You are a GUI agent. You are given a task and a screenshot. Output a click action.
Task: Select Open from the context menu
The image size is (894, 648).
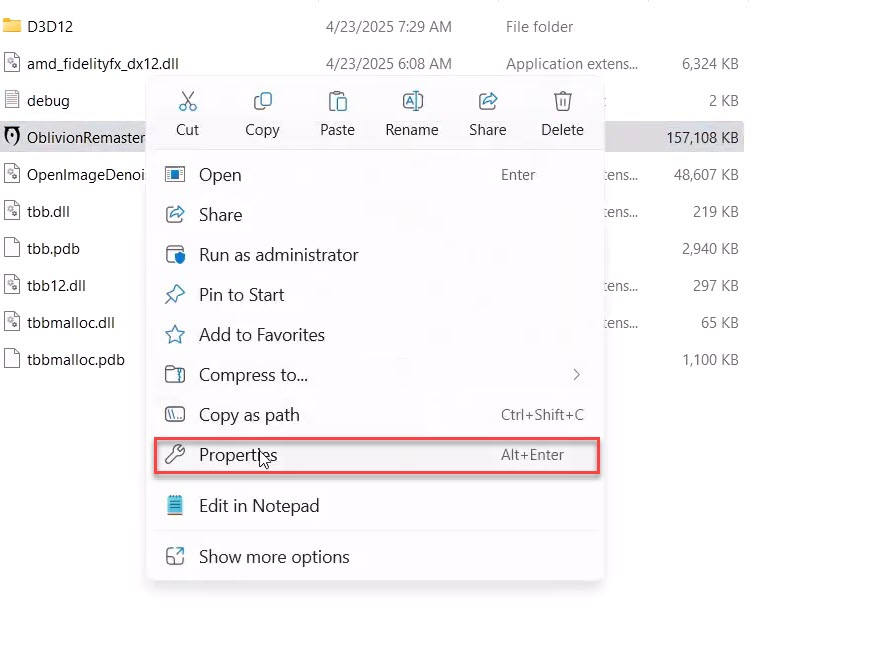pyautogui.click(x=220, y=175)
